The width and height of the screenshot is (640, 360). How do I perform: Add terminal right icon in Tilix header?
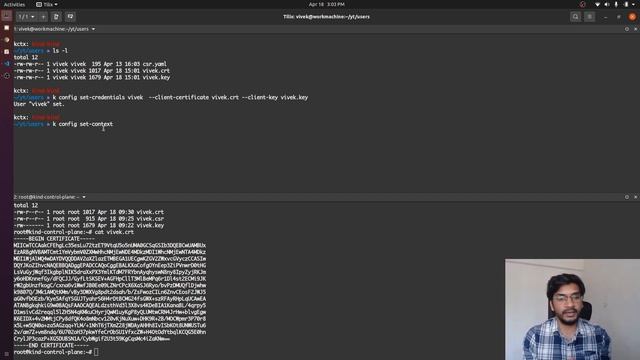click(x=56, y=17)
